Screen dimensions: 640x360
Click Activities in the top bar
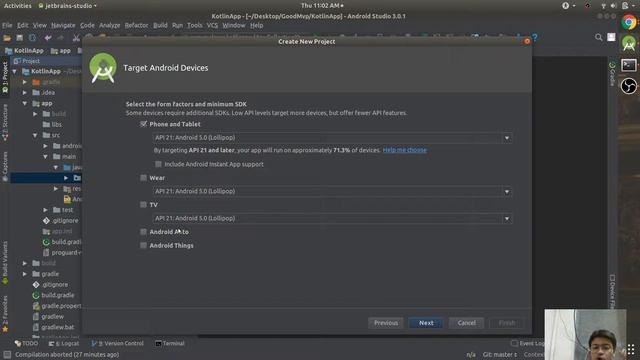18,6
